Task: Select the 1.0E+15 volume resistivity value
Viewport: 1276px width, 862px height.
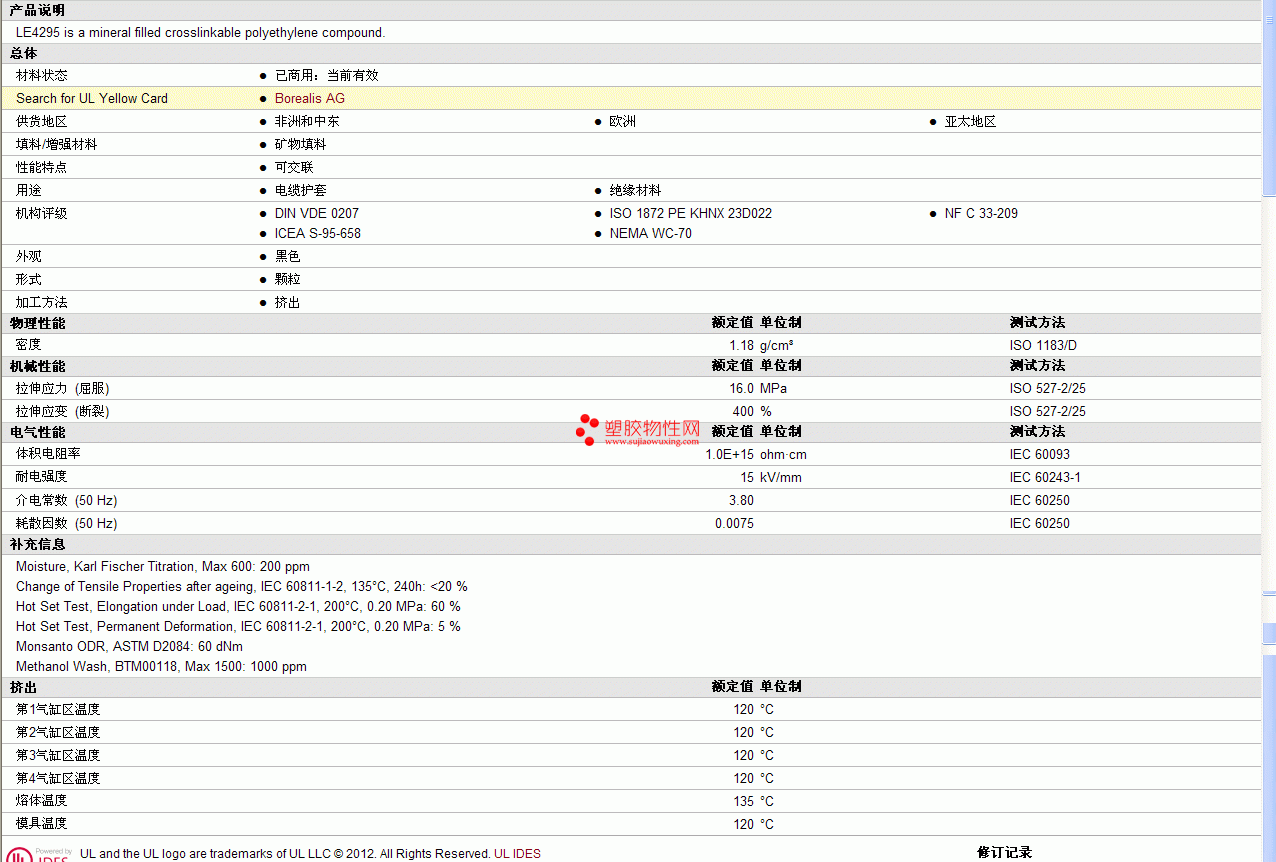Action: point(730,454)
